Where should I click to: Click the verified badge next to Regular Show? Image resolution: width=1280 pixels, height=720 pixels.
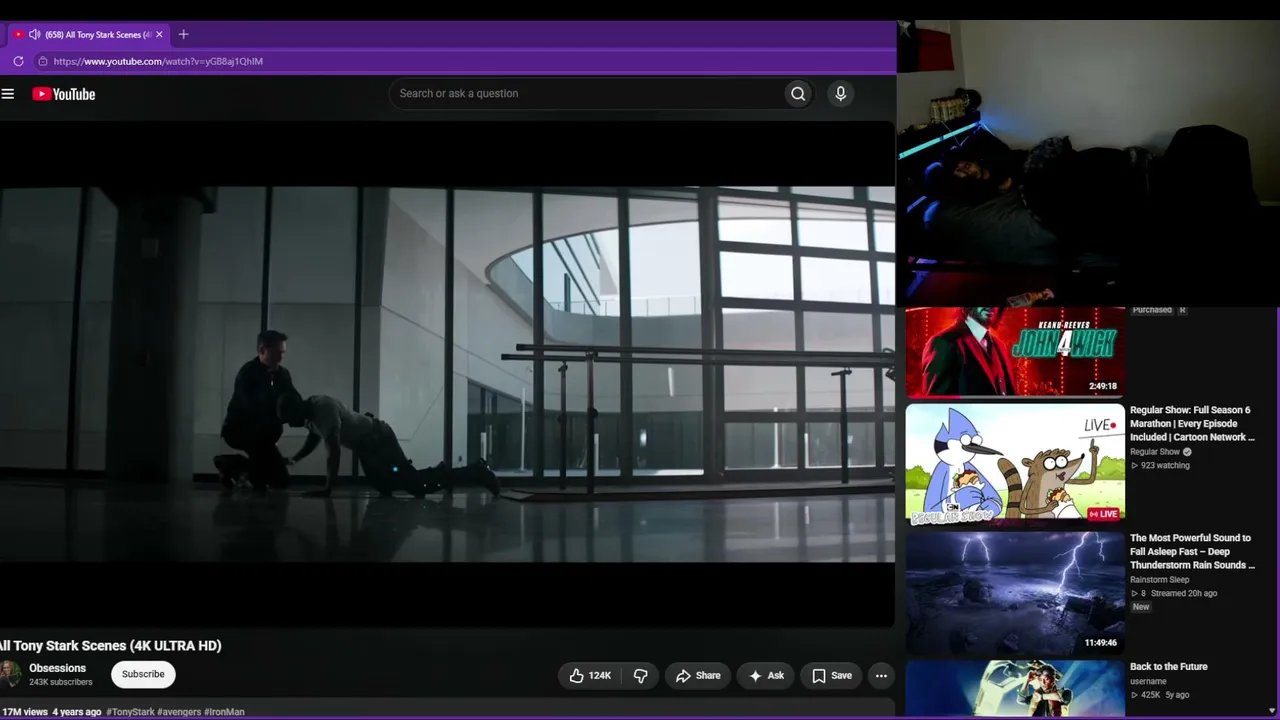1187,452
